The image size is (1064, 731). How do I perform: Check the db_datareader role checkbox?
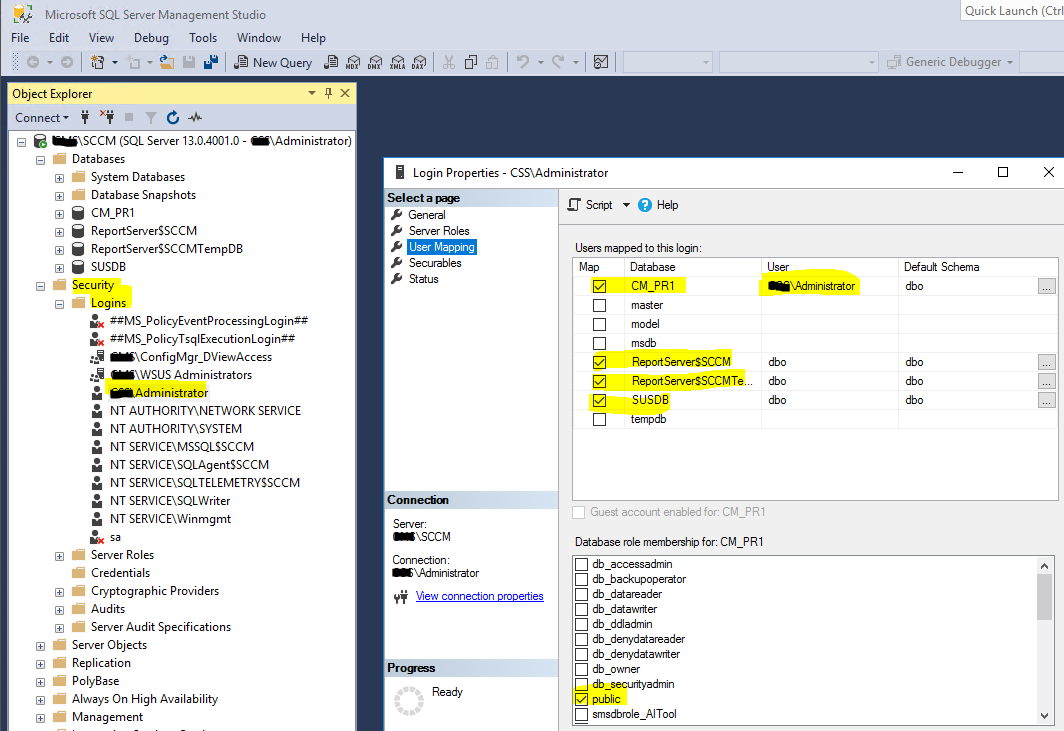tap(582, 595)
